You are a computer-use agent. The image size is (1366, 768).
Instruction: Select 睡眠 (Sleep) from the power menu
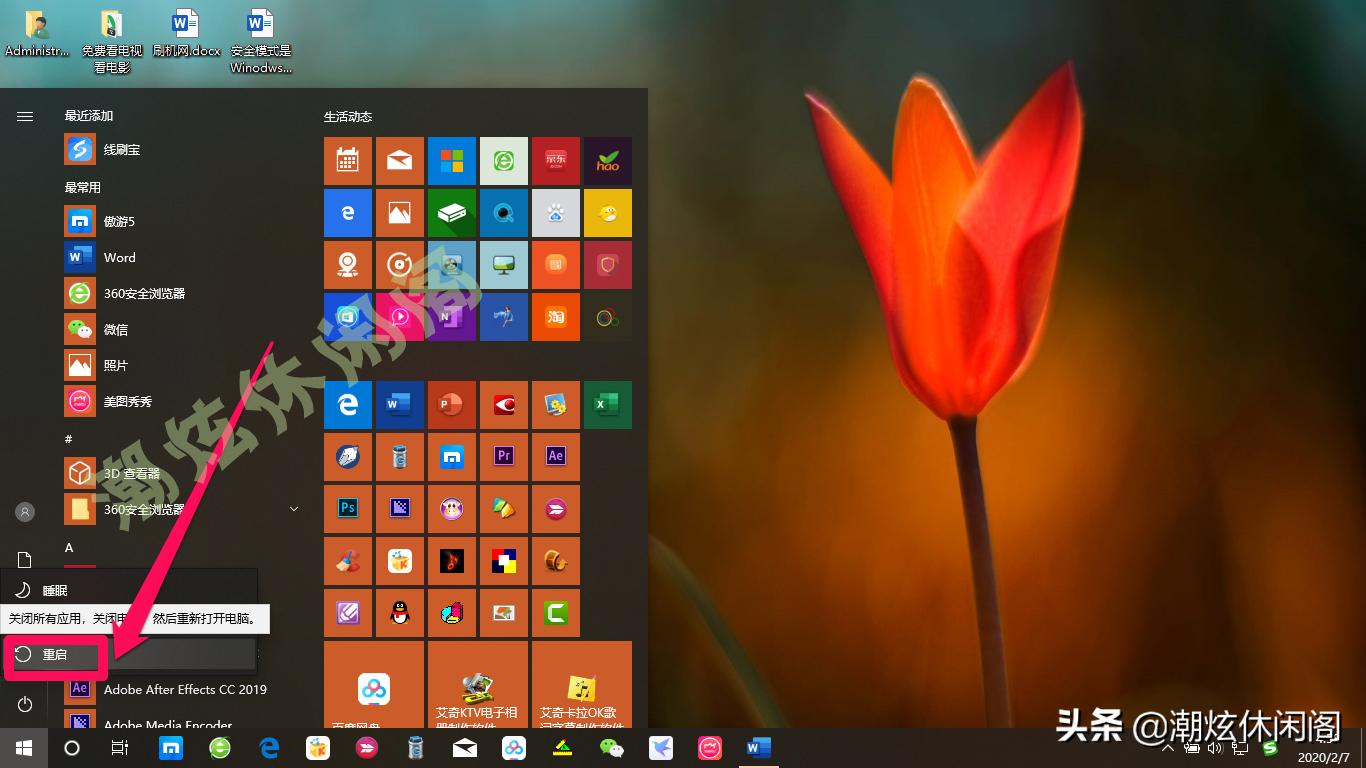click(x=54, y=590)
